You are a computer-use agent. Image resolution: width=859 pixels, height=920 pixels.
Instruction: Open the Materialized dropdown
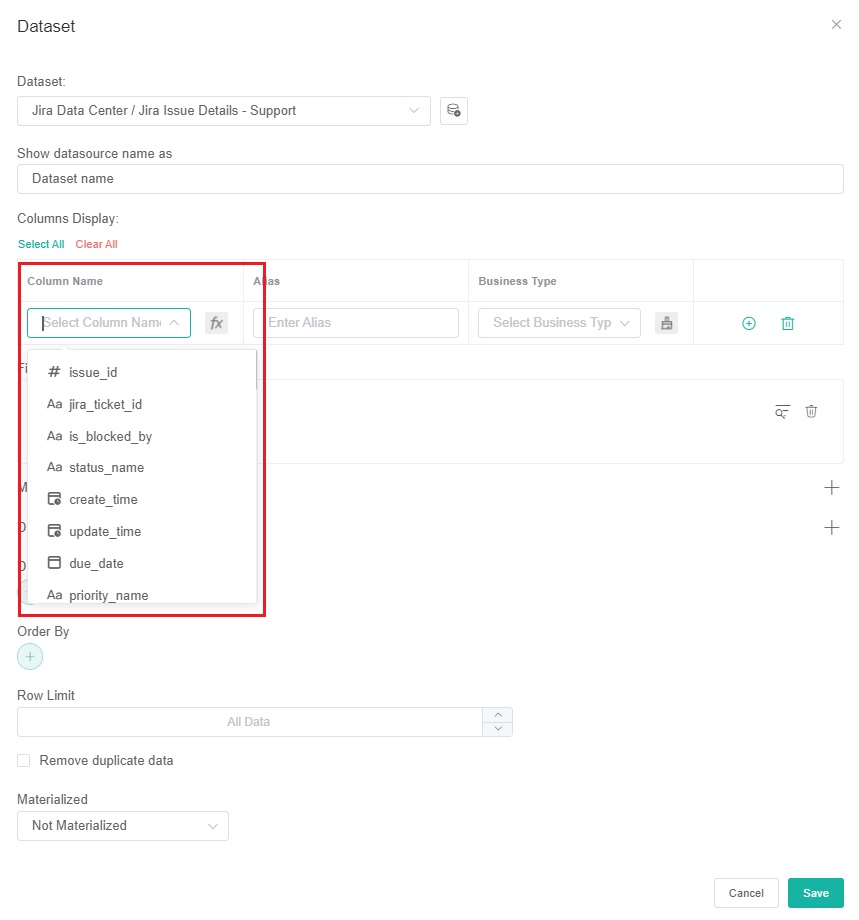tap(123, 826)
